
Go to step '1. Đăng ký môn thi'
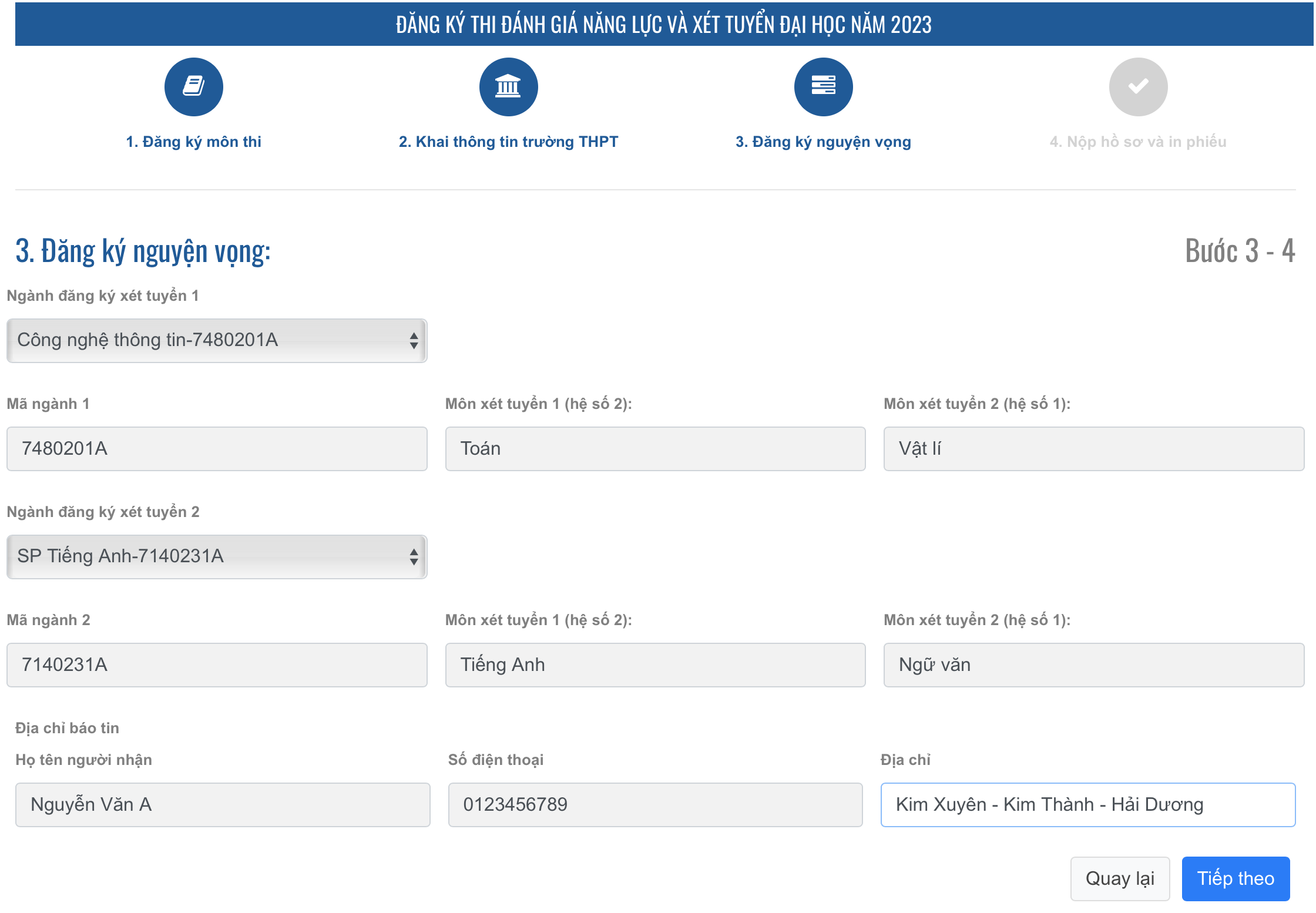[193, 142]
